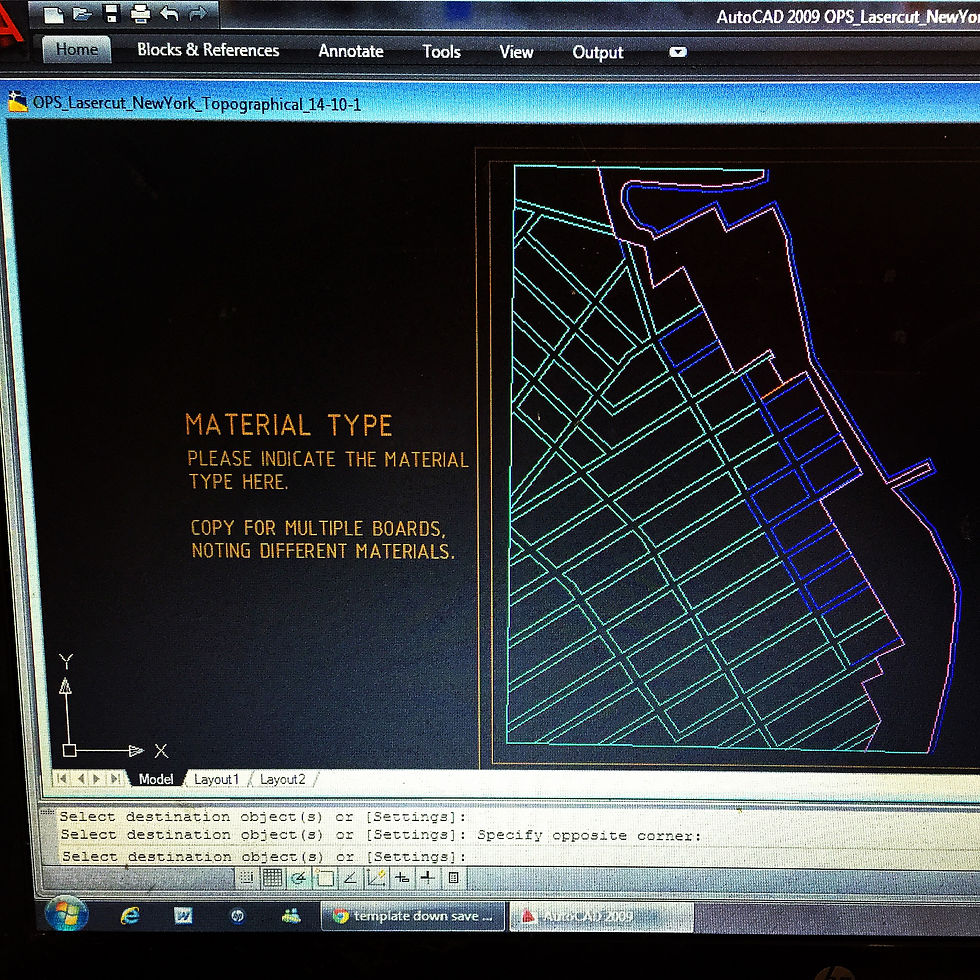The width and height of the screenshot is (980, 980).
Task: Click in the command line prompt
Action: 519,856
